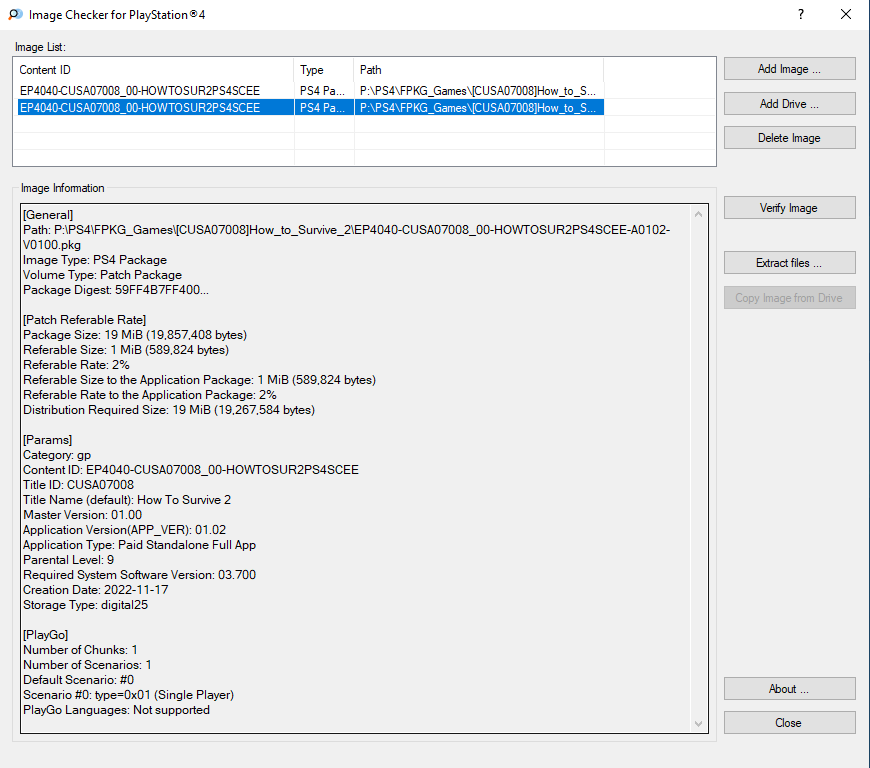The image size is (870, 768).
Task: Click the Referable Rate: 2% line
Action: (x=77, y=365)
